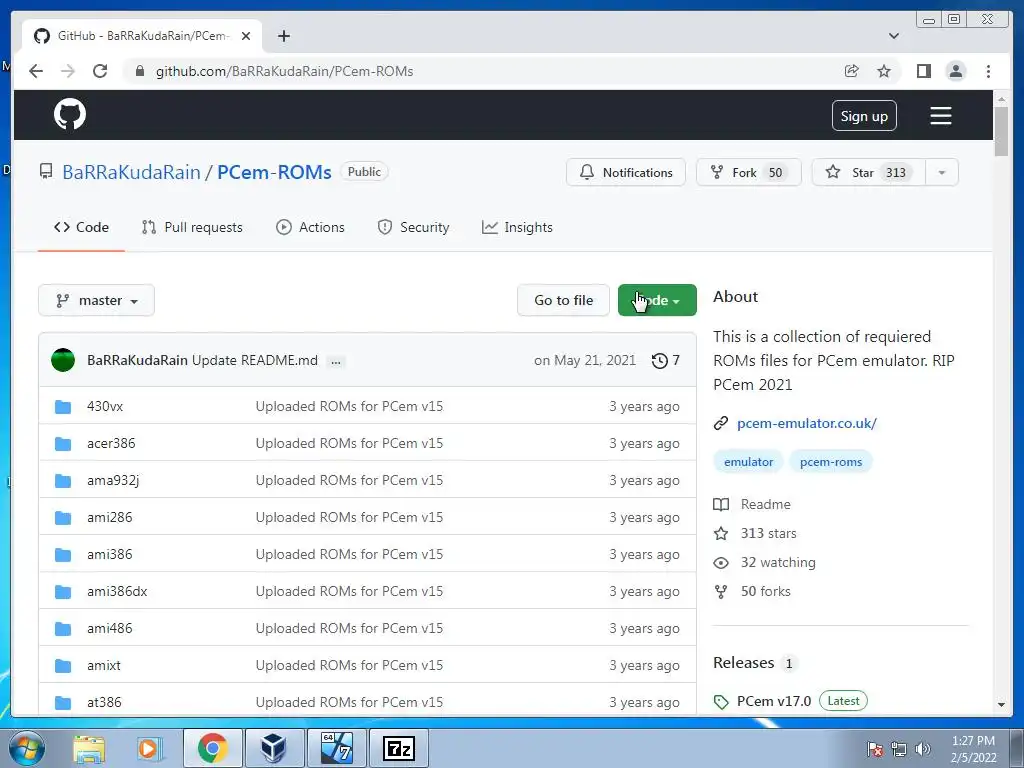Open the PCem v17.0 release
Screen dimensions: 1024x768
(x=774, y=701)
